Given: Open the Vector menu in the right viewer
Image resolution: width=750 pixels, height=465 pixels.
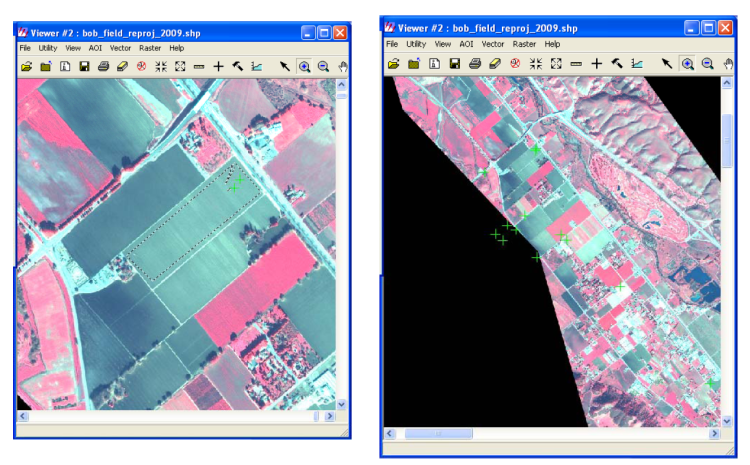Looking at the screenshot, I should (493, 44).
